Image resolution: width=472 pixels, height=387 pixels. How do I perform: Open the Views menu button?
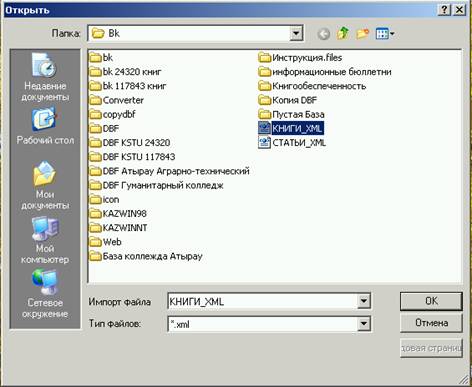(x=385, y=33)
